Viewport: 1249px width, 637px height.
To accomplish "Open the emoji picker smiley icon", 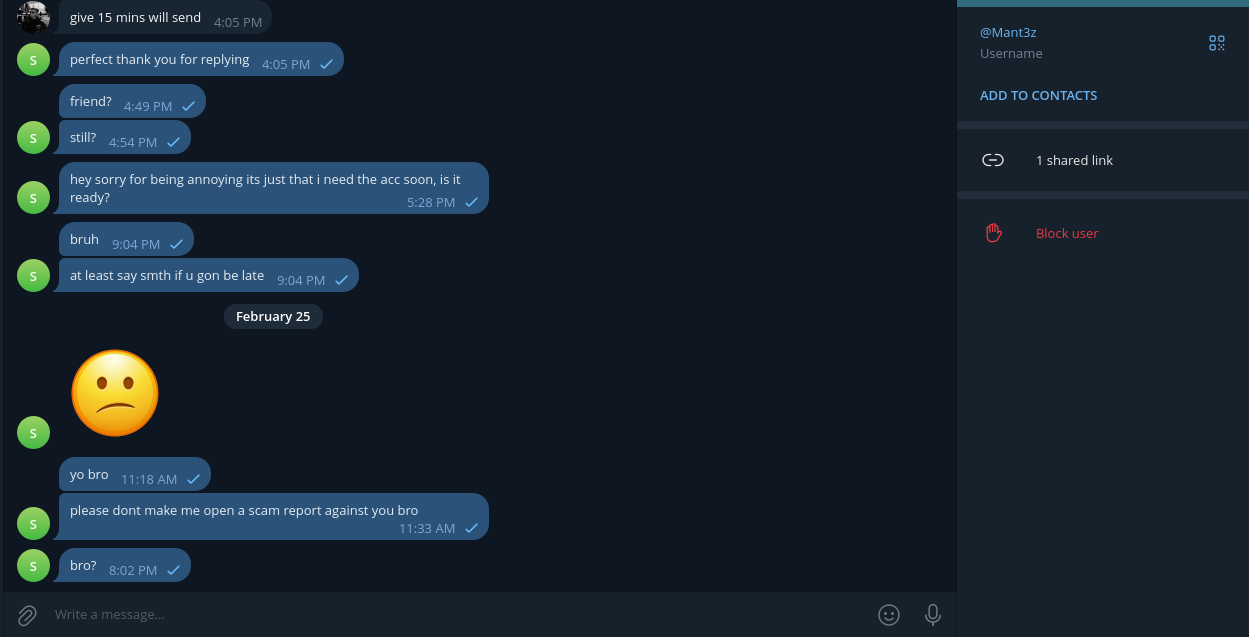I will tap(889, 615).
